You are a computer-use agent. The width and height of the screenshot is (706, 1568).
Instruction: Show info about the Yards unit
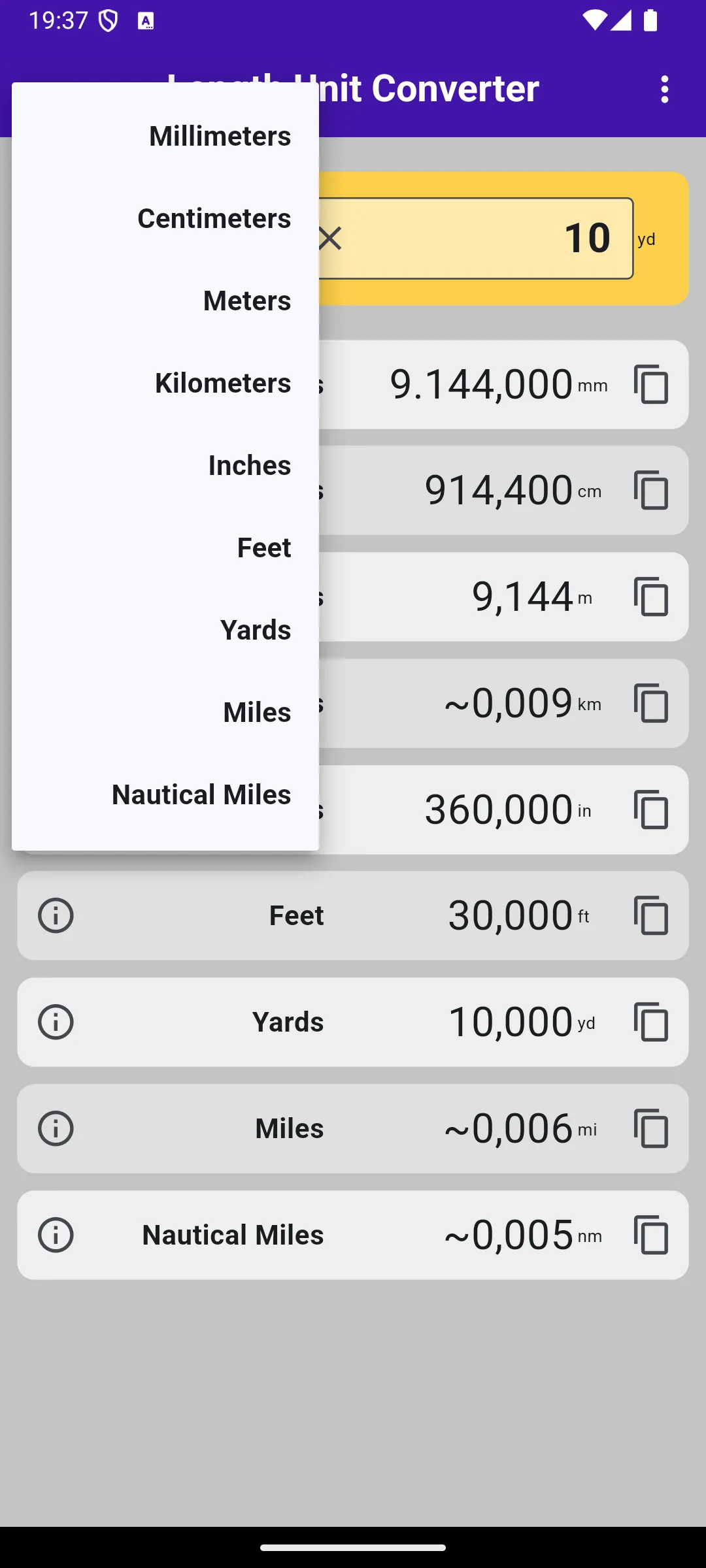tap(56, 1022)
